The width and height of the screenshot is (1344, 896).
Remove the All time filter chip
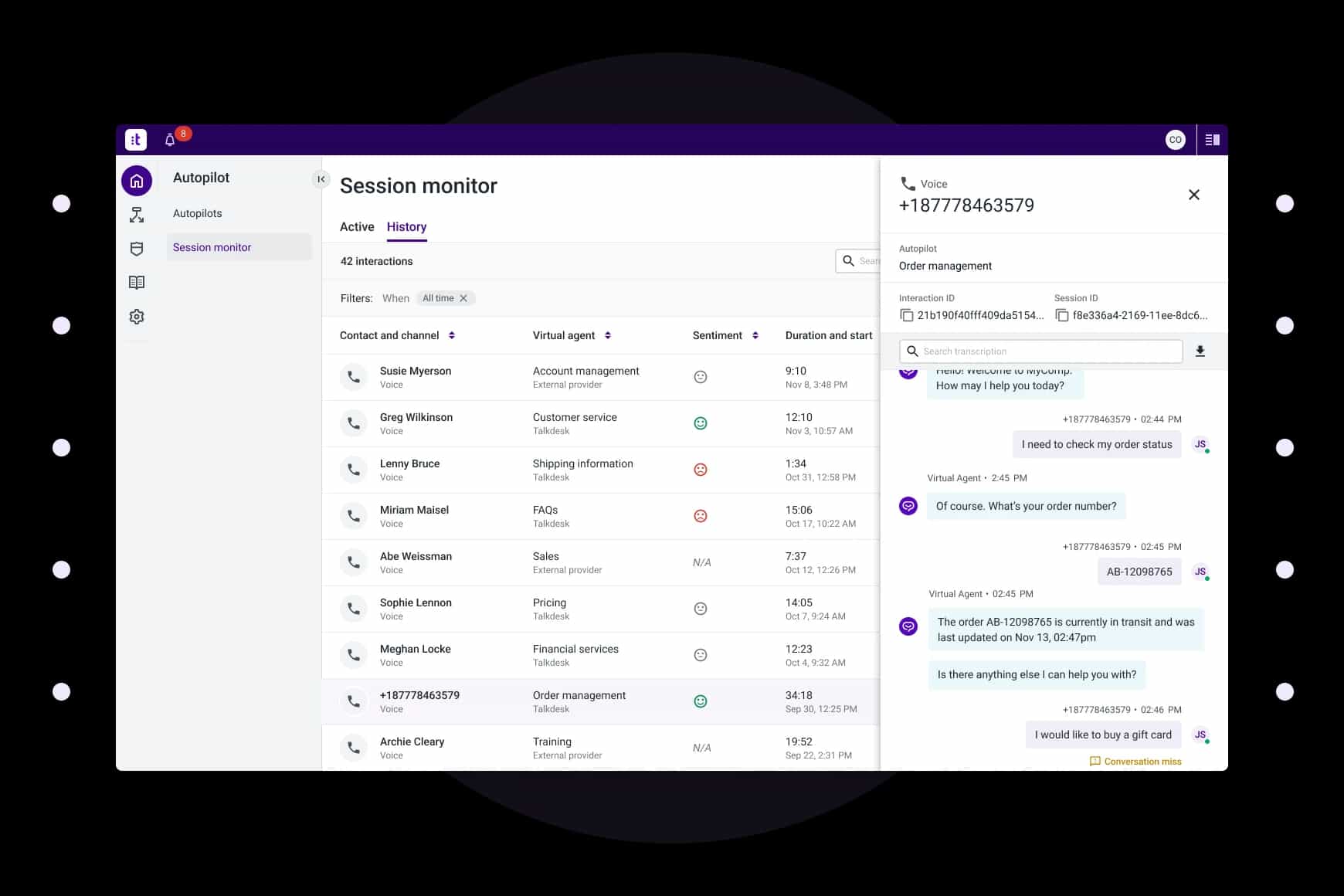click(x=463, y=297)
